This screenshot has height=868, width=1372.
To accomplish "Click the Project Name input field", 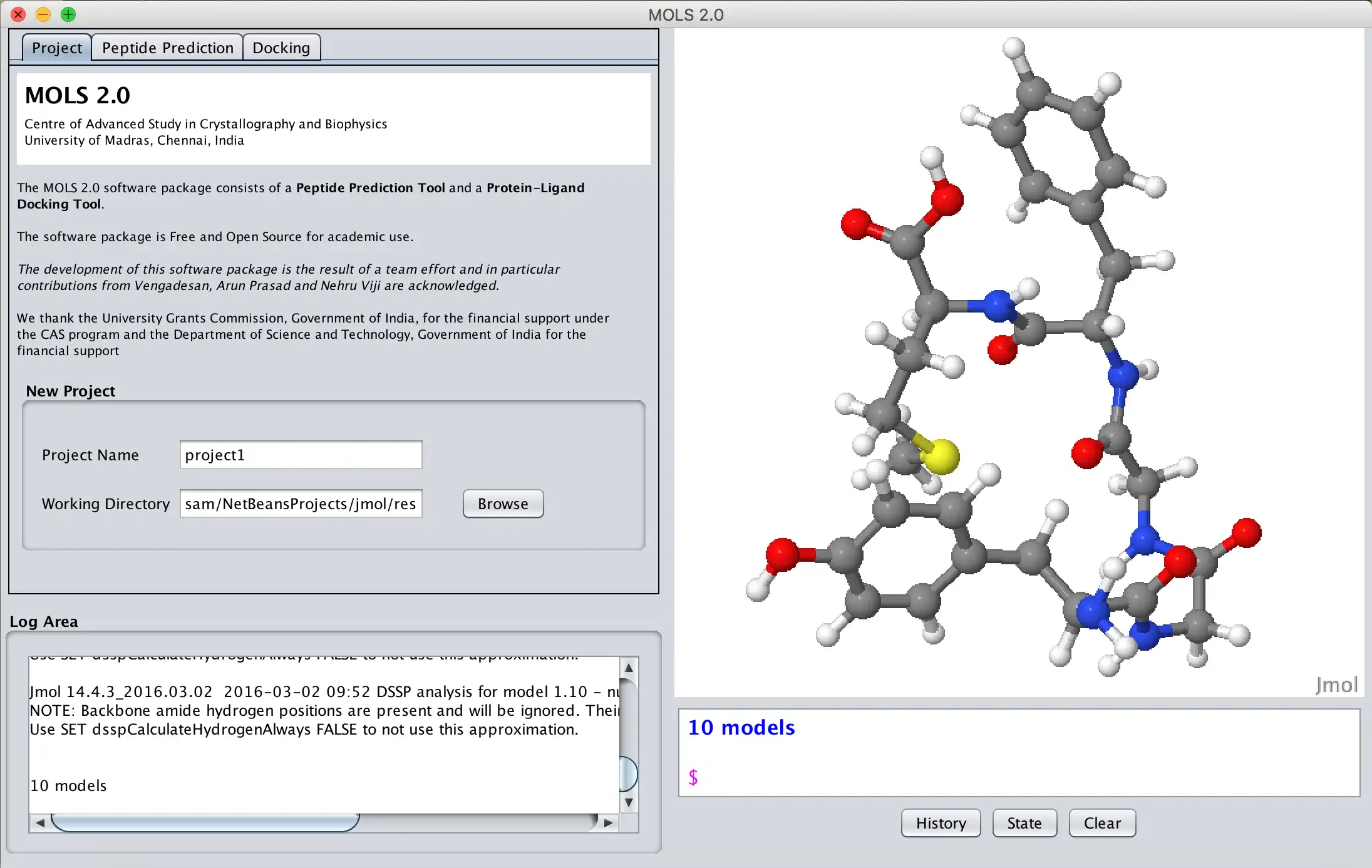I will [x=301, y=455].
